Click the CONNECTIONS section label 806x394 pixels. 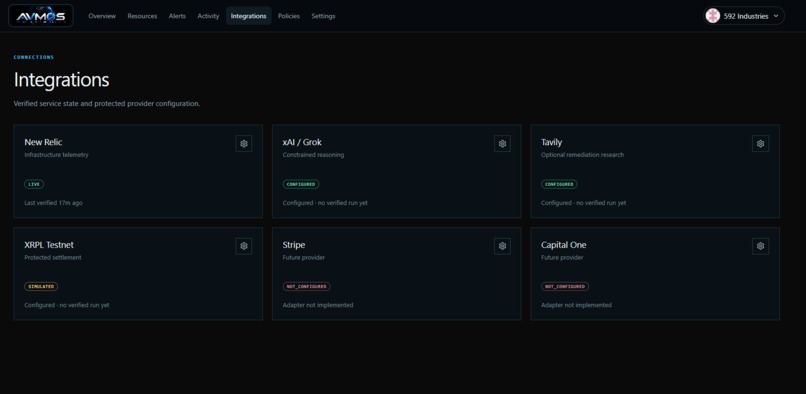point(33,57)
